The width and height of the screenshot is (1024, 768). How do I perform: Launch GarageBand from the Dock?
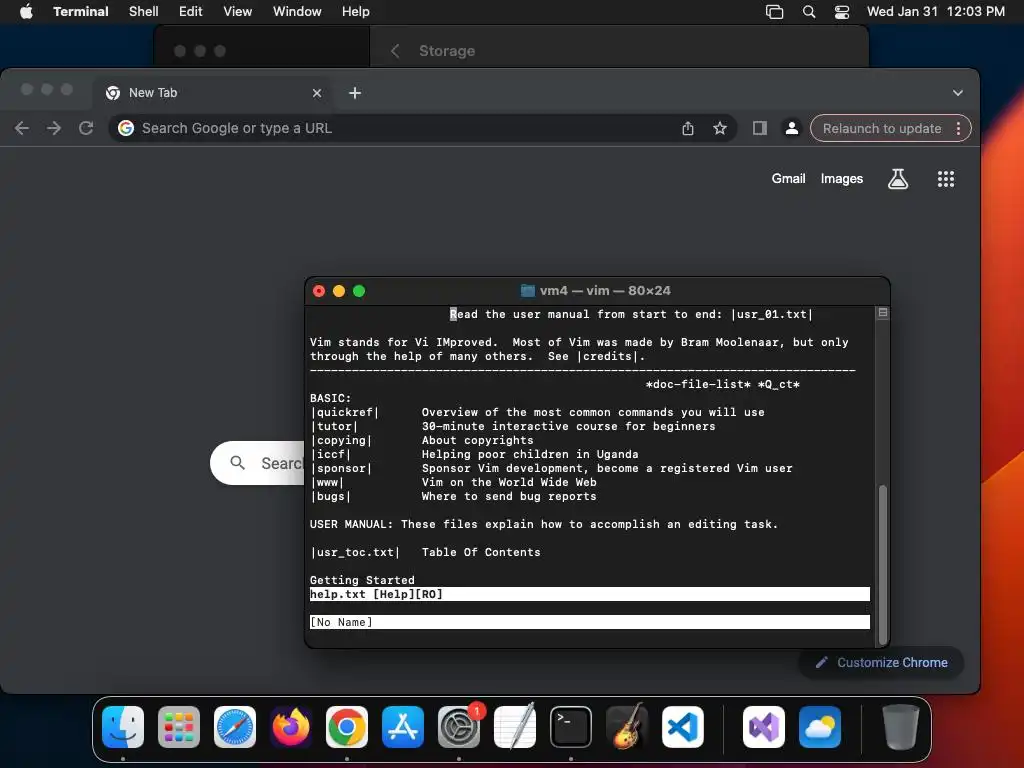tap(627, 727)
